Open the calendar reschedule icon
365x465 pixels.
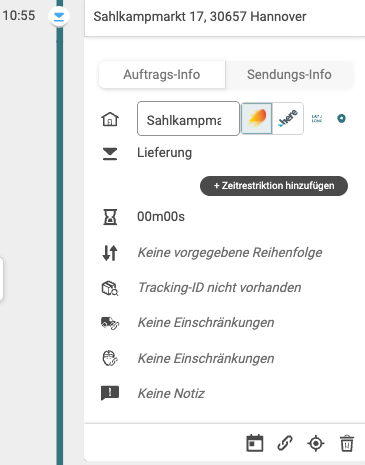click(255, 443)
